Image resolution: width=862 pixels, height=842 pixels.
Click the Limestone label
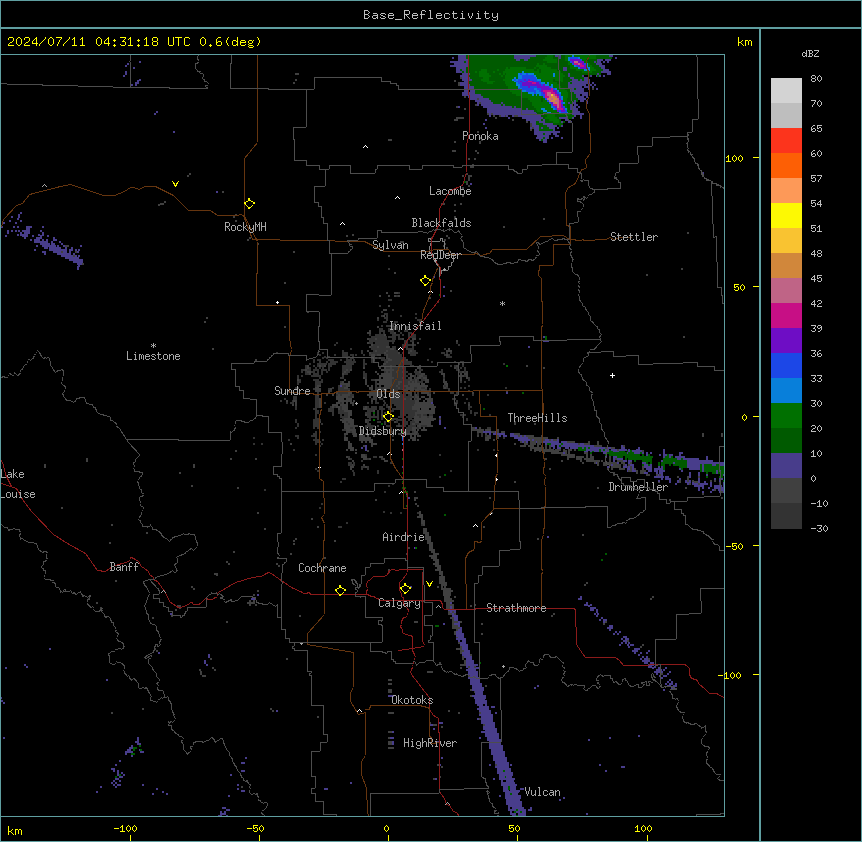[153, 356]
